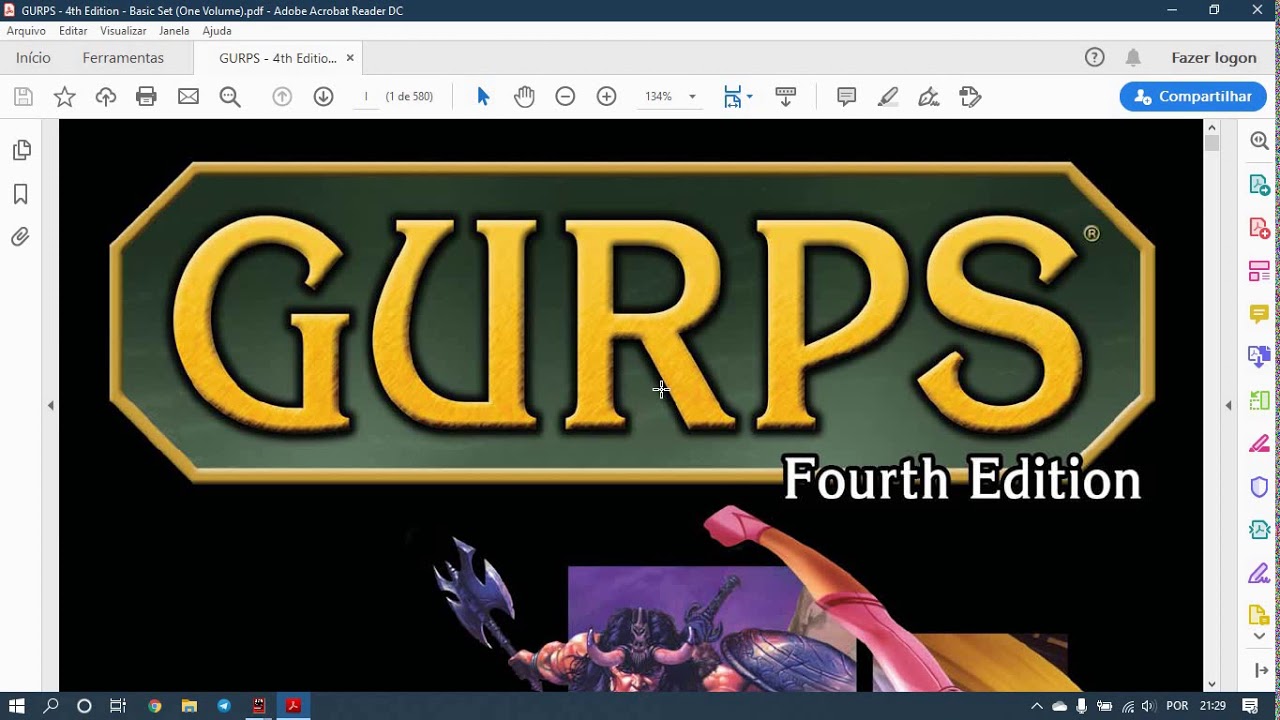Click the scrollbar up arrow

[x=1212, y=127]
